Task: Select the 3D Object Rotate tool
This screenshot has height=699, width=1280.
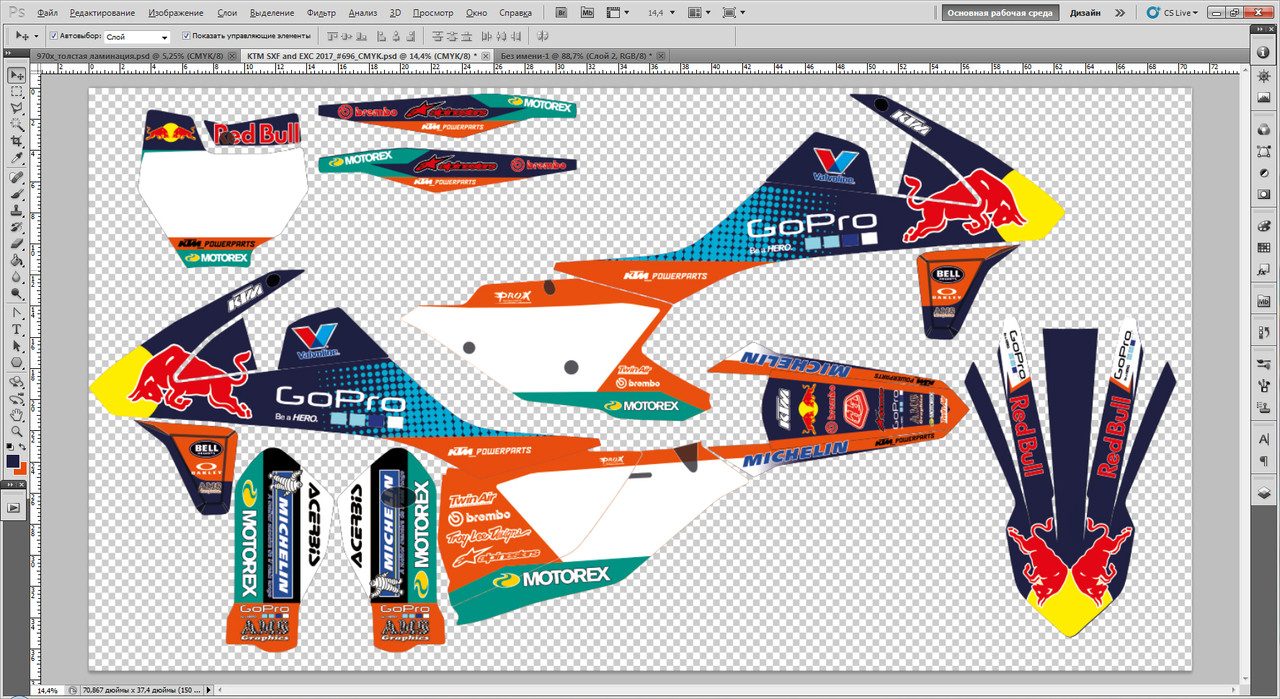Action: (x=17, y=381)
